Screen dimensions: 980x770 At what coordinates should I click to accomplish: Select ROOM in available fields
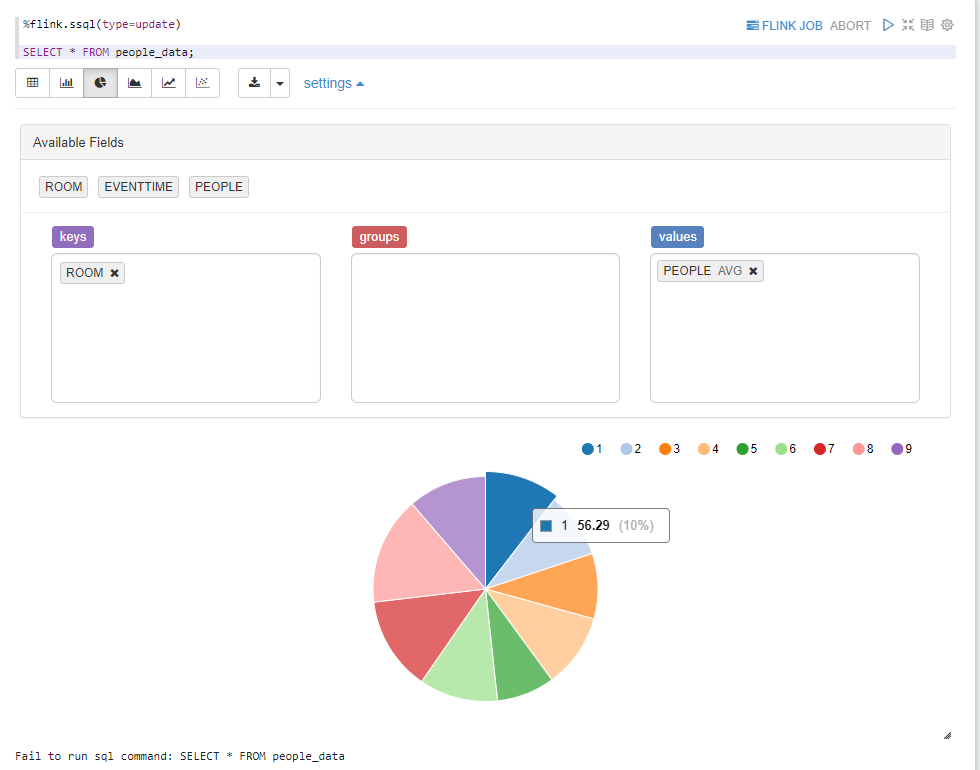[x=64, y=187]
